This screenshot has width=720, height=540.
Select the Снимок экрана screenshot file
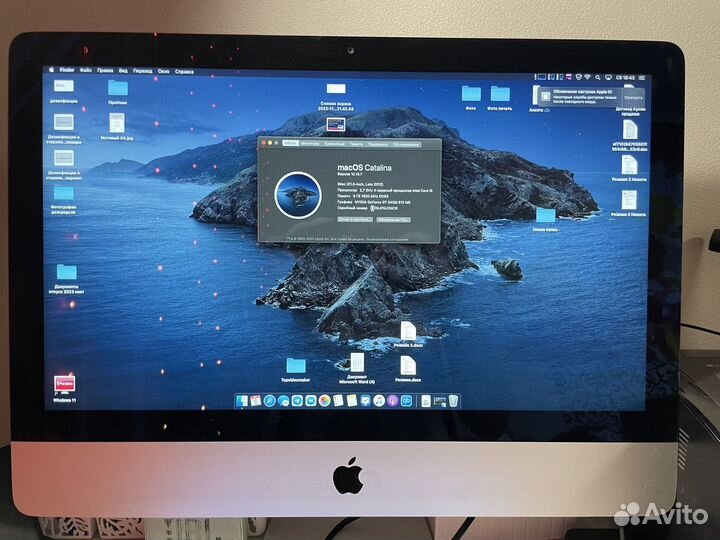336,89
